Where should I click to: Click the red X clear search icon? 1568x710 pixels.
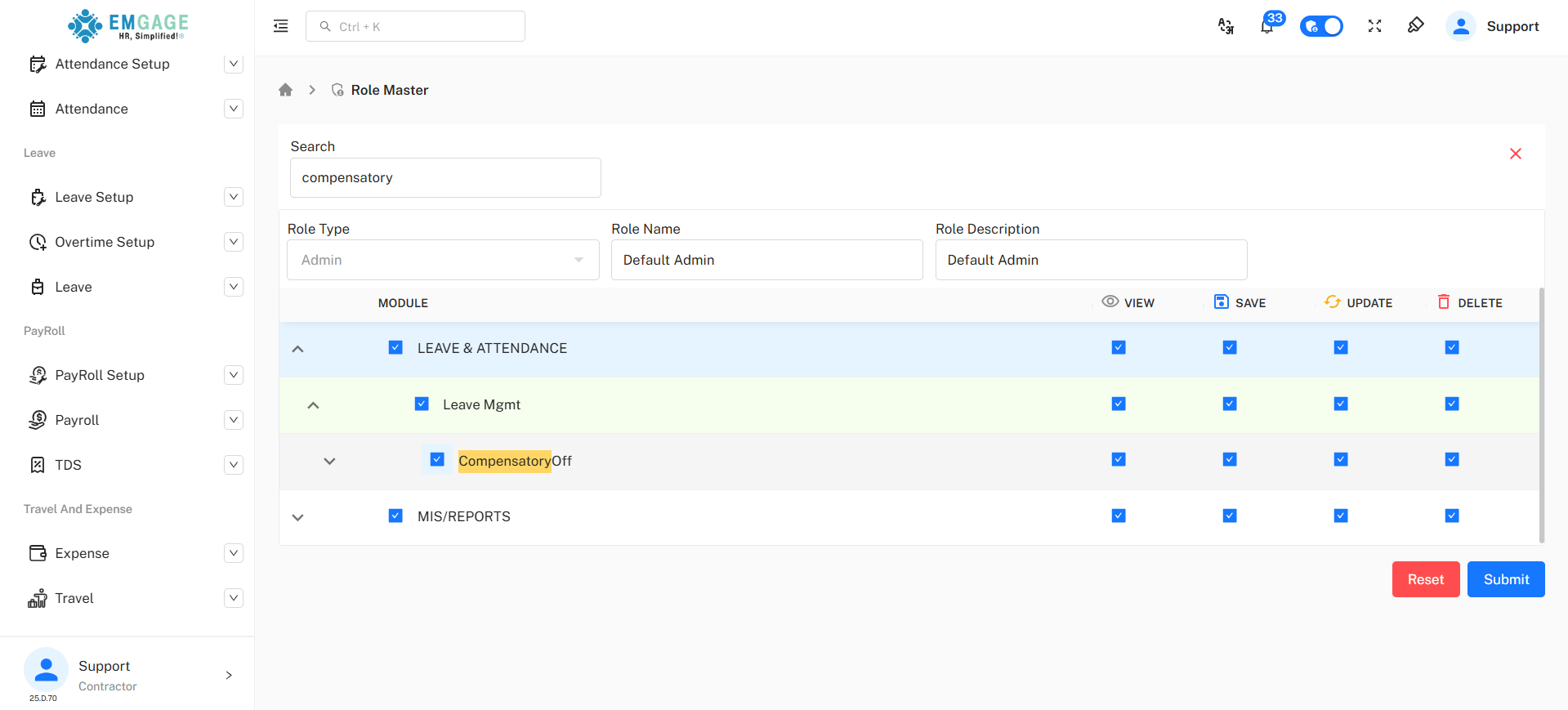1515,154
